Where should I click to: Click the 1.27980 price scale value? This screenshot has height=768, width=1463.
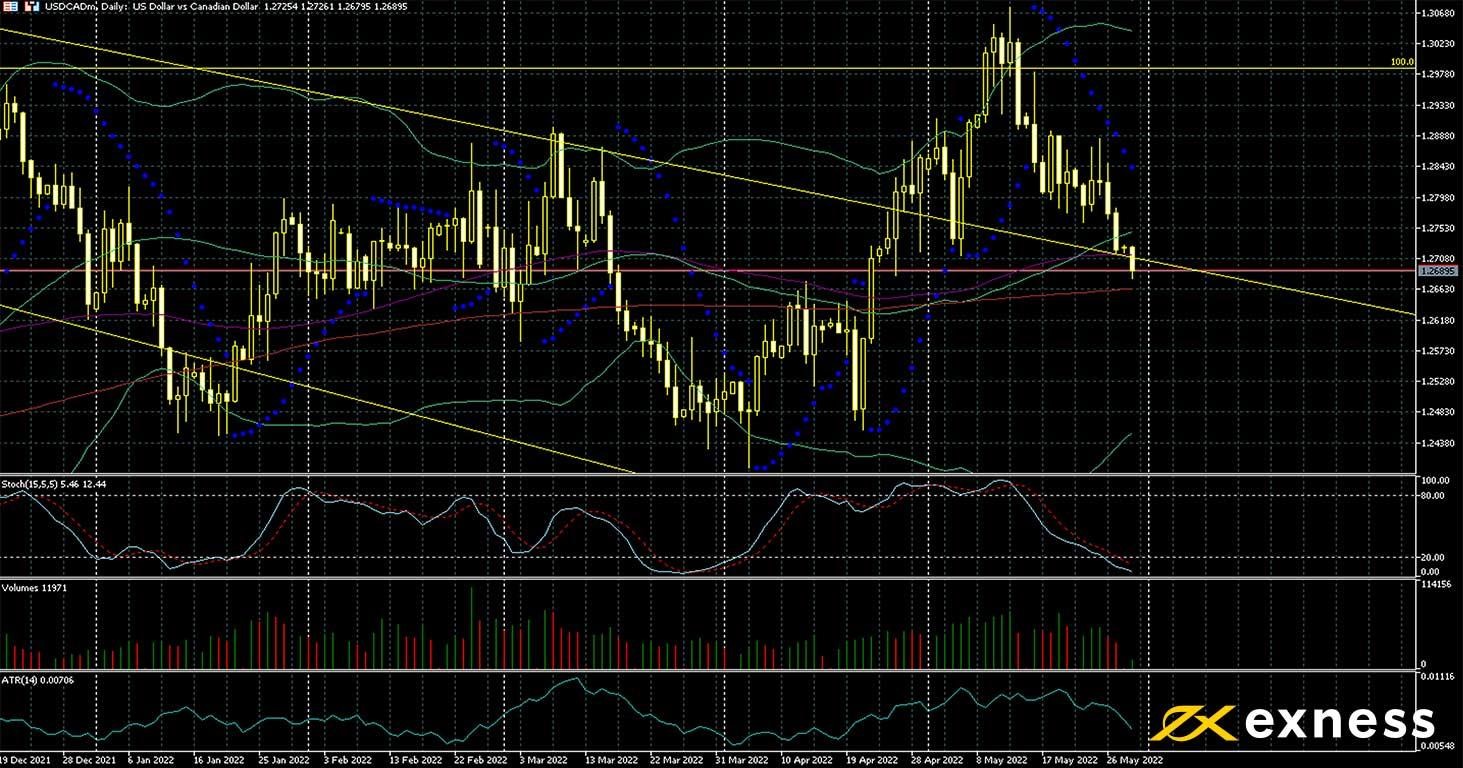pyautogui.click(x=1437, y=197)
